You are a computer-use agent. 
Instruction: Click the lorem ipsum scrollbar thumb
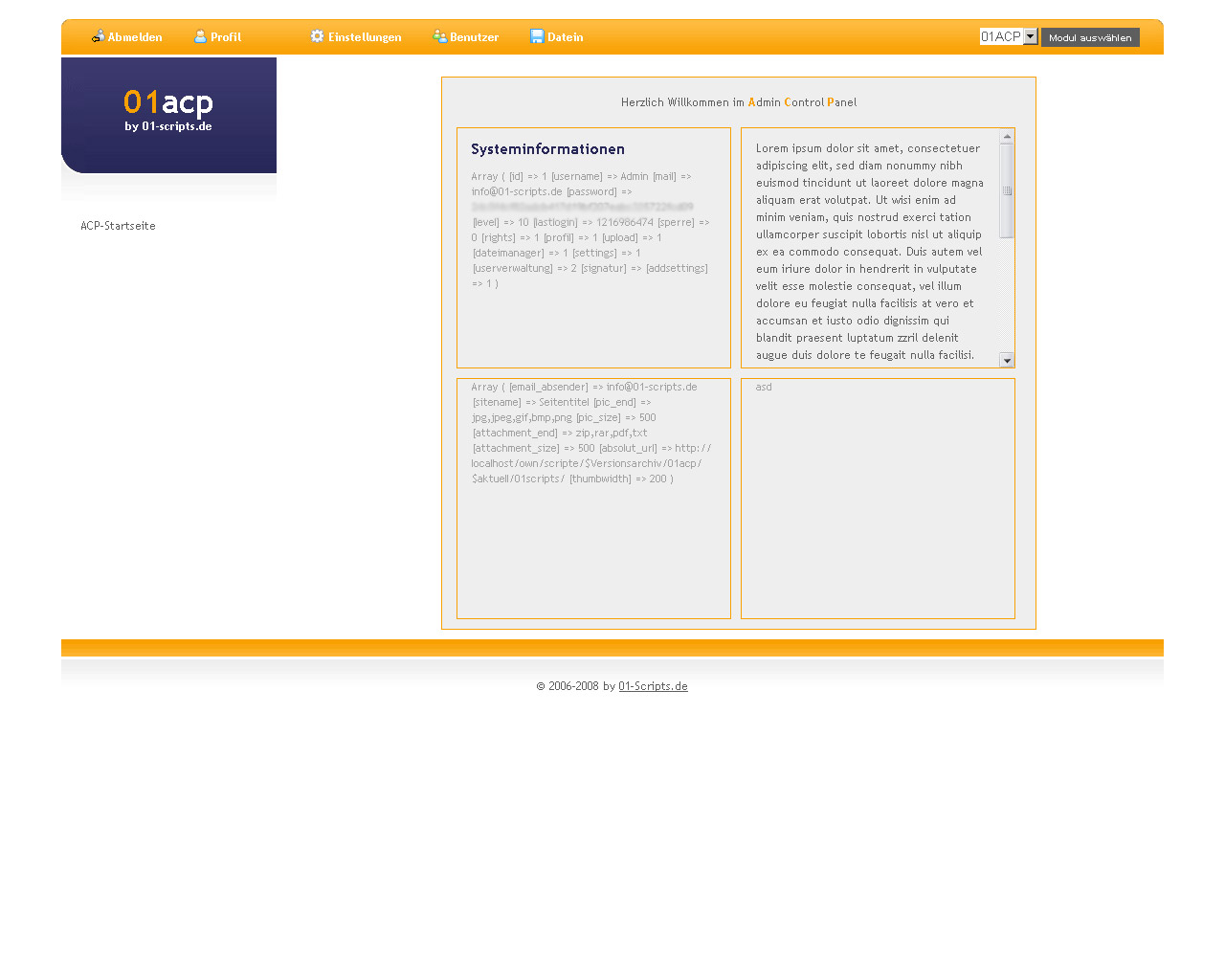pos(1007,190)
